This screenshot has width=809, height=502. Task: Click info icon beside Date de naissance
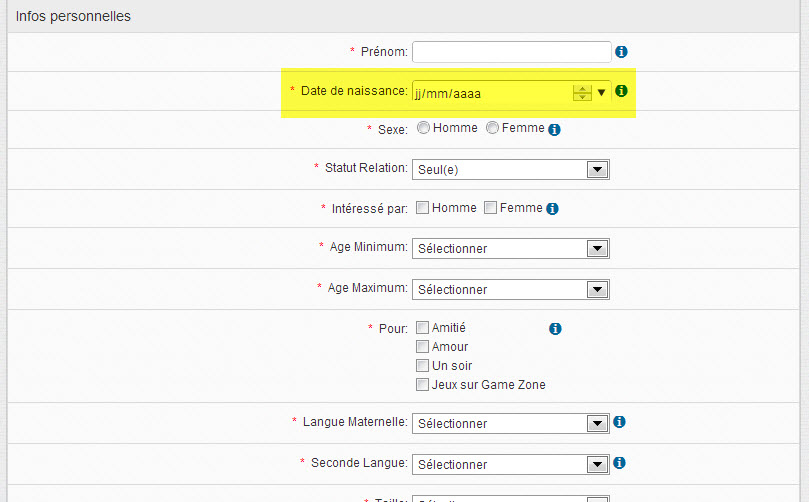point(621,91)
